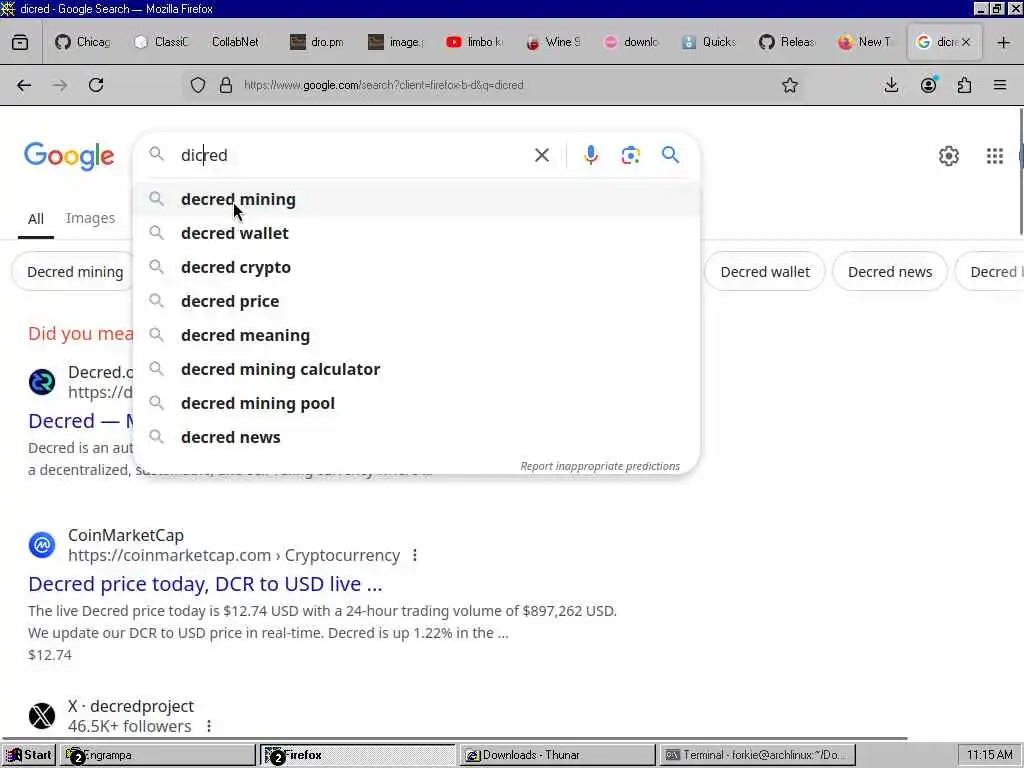Screen dimensions: 1024x768
Task: Choose the suggestion decred mining pool
Action: pos(417,403)
